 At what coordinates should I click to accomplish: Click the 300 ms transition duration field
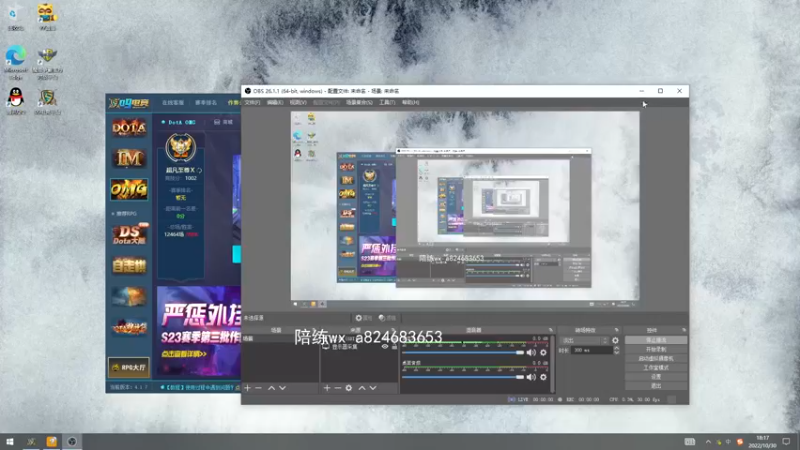coord(592,351)
